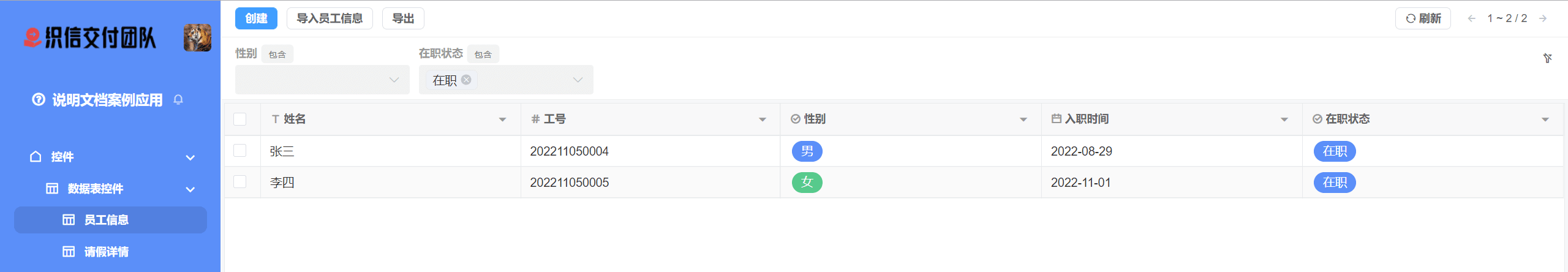
Task: Click the 控件 home icon in sidebar
Action: (x=36, y=157)
